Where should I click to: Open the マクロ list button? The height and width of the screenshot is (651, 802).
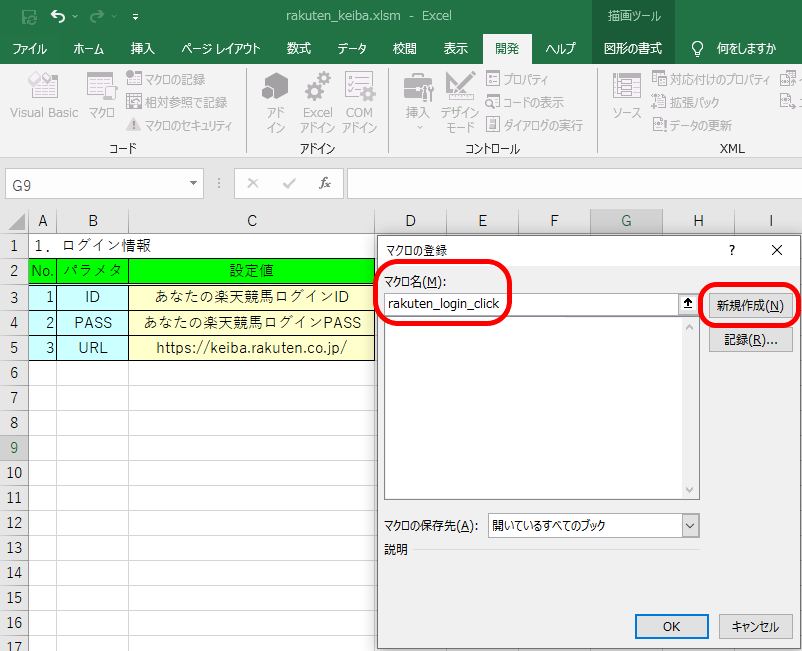click(x=101, y=96)
